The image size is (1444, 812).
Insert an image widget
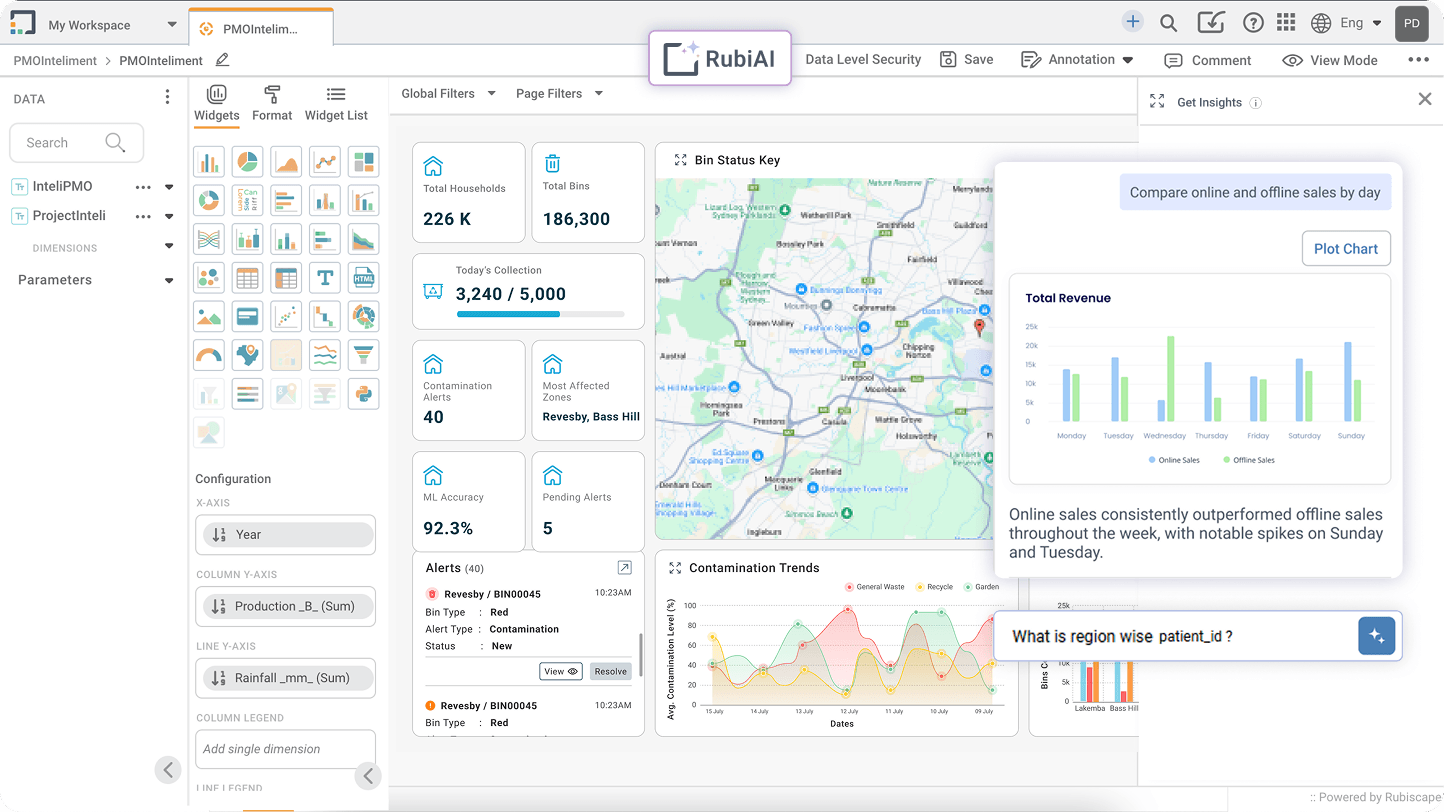click(x=209, y=316)
